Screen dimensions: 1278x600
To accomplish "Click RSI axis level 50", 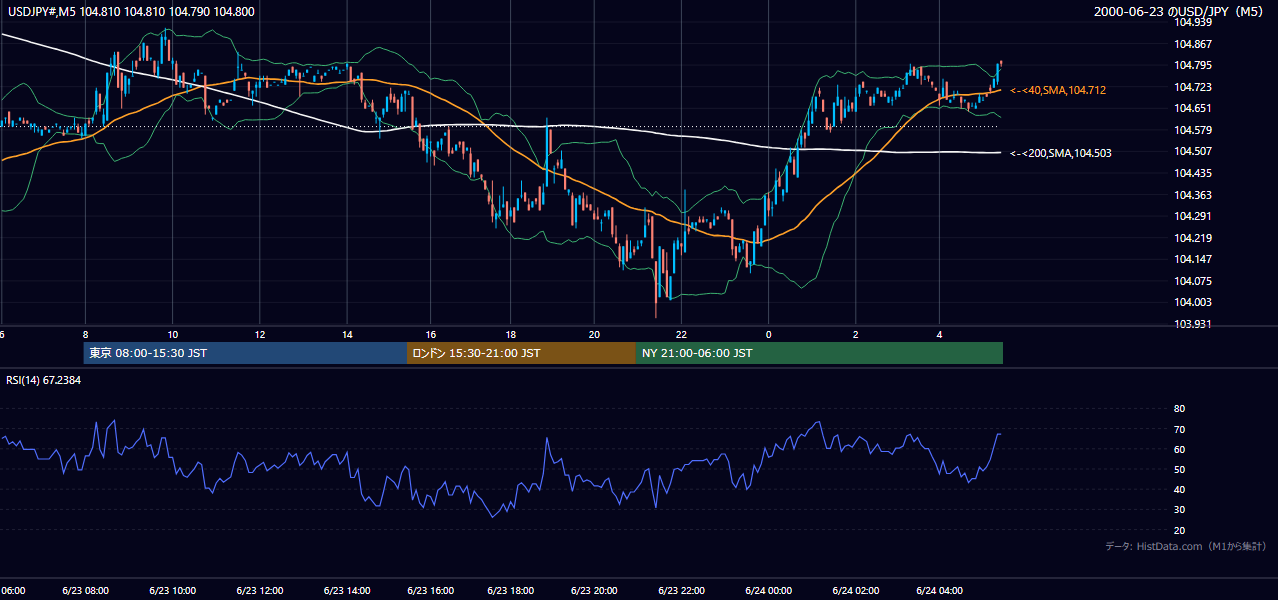I will point(1179,469).
